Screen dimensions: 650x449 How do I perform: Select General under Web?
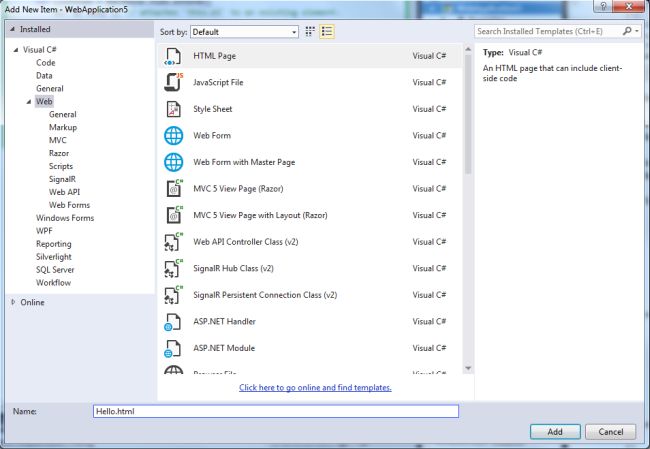(x=63, y=114)
